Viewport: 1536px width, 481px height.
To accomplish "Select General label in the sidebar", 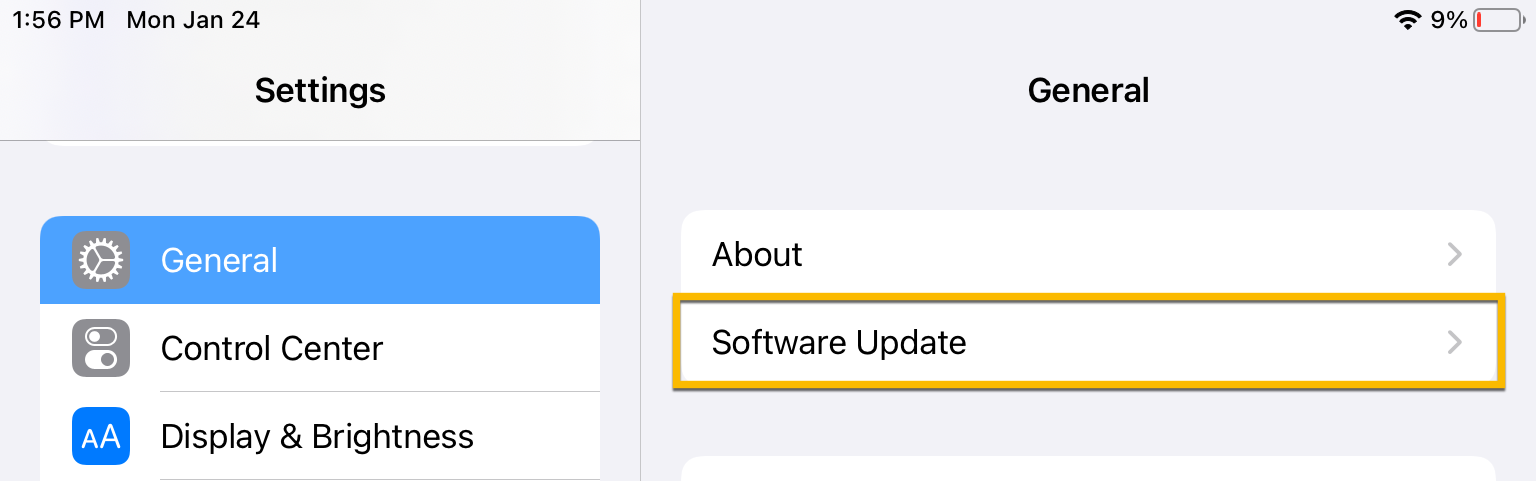I will (x=219, y=260).
